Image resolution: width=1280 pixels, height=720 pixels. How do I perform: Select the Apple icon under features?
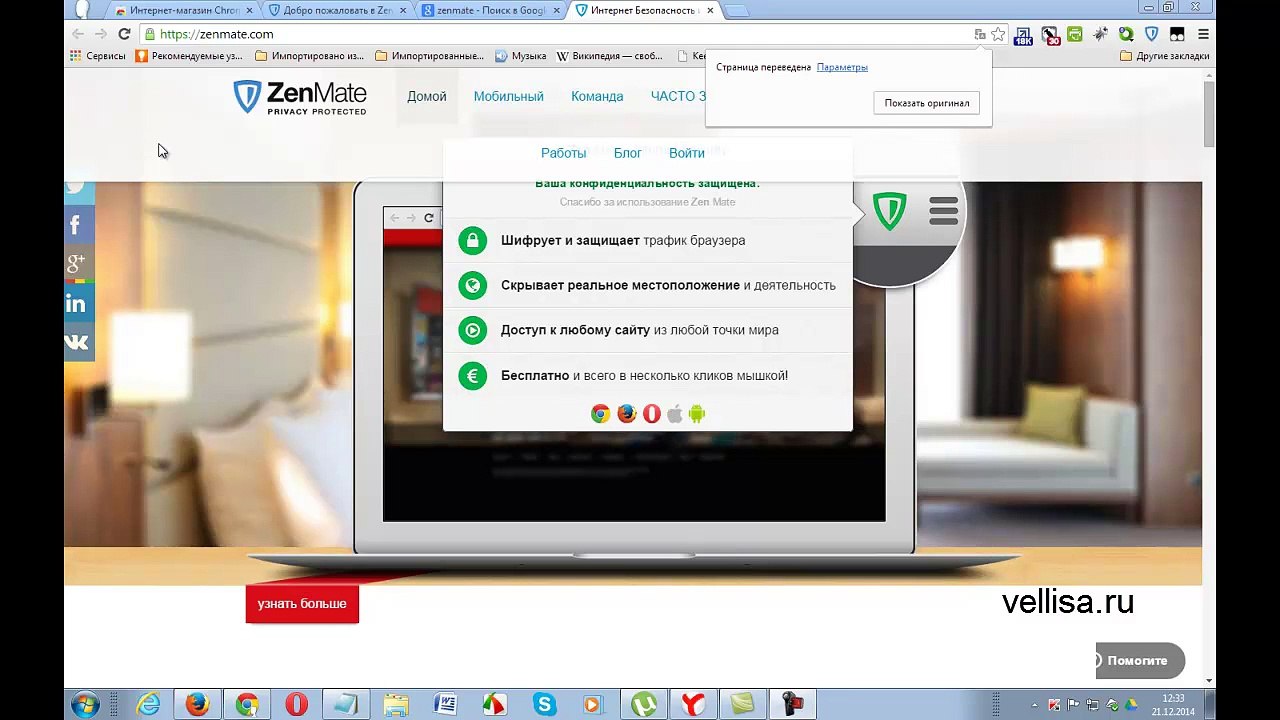[x=675, y=413]
